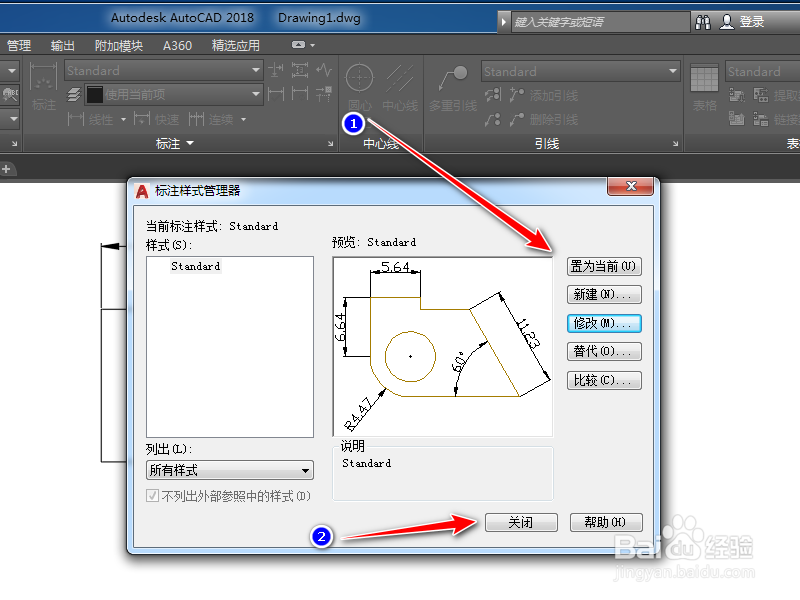Open the table style Standard dropdown

coord(762,71)
